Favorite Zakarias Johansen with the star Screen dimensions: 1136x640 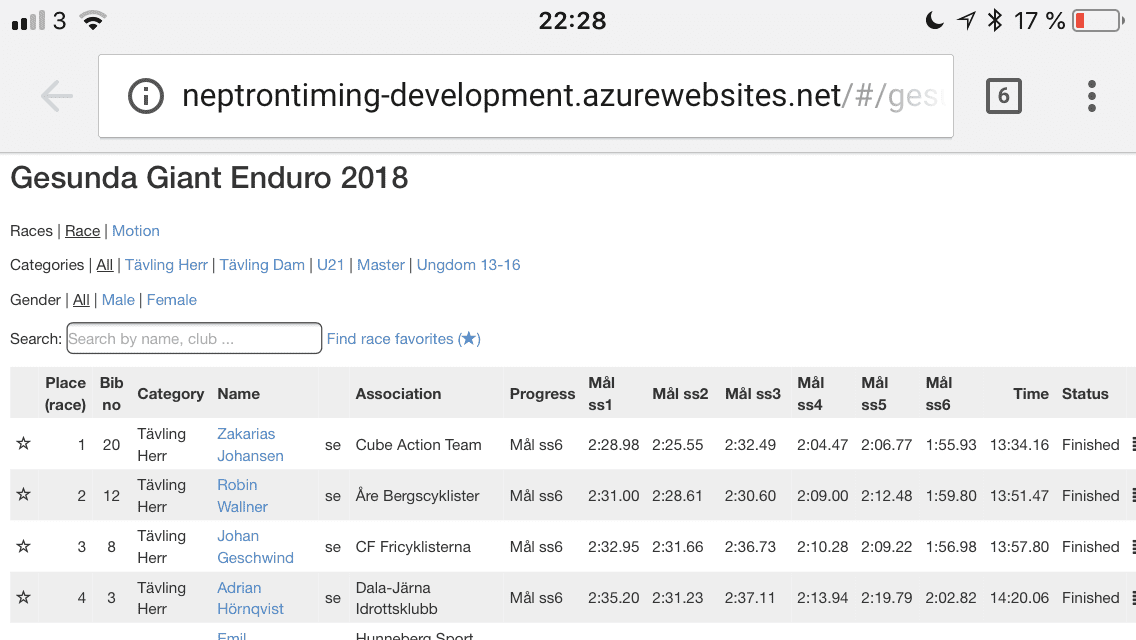pyautogui.click(x=24, y=443)
